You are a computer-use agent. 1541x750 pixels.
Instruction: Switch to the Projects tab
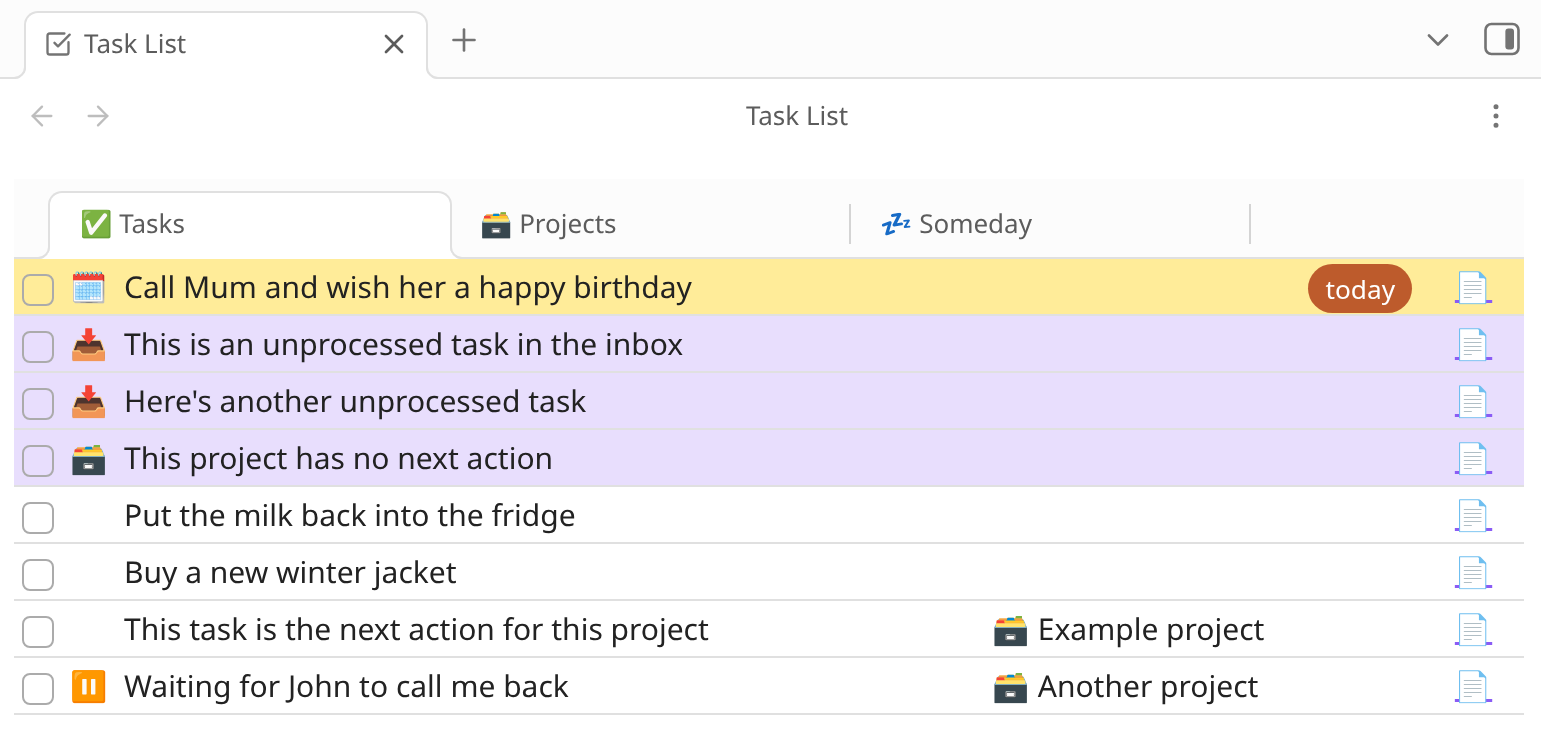pyautogui.click(x=549, y=224)
